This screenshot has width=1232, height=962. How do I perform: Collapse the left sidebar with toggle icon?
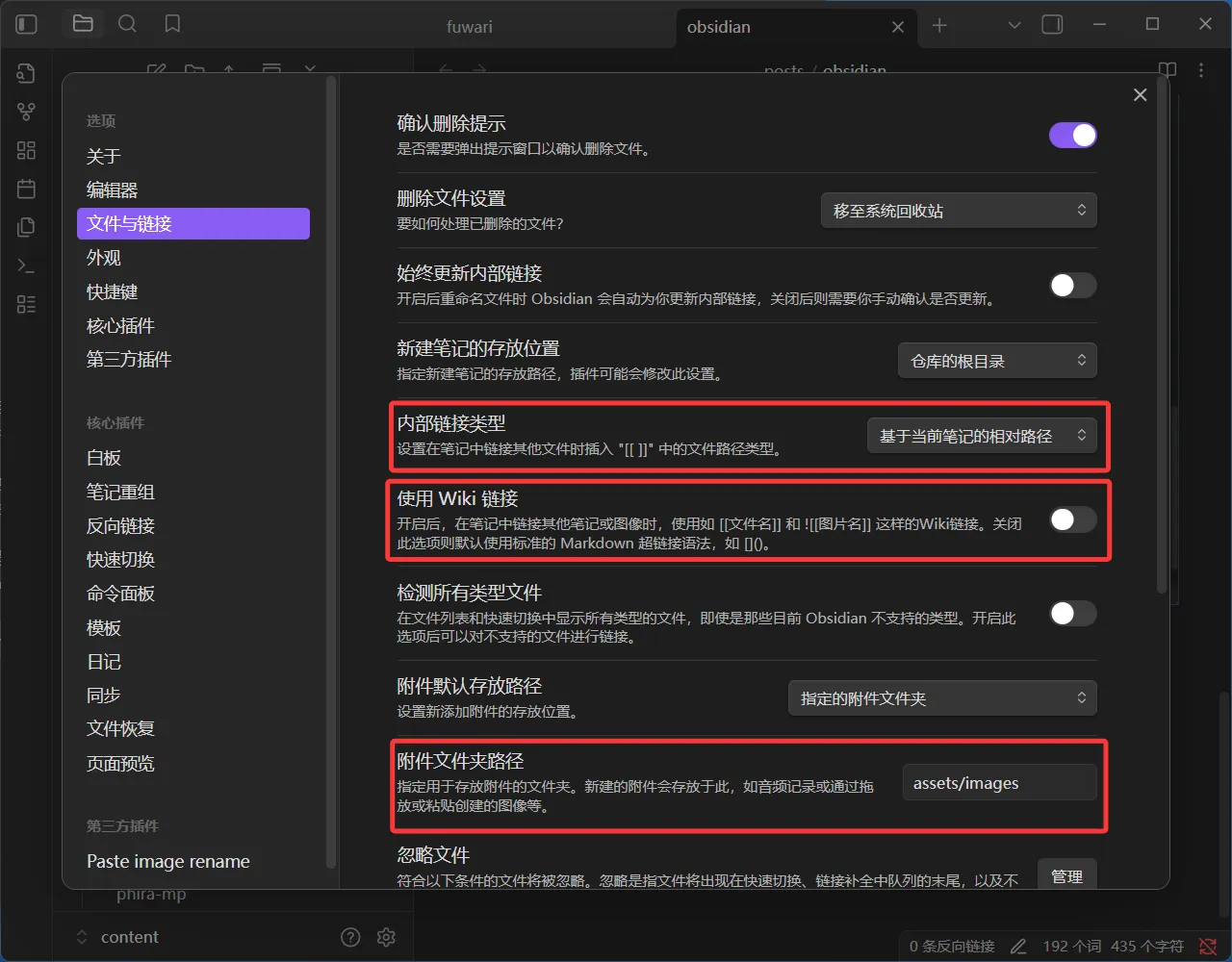[27, 25]
